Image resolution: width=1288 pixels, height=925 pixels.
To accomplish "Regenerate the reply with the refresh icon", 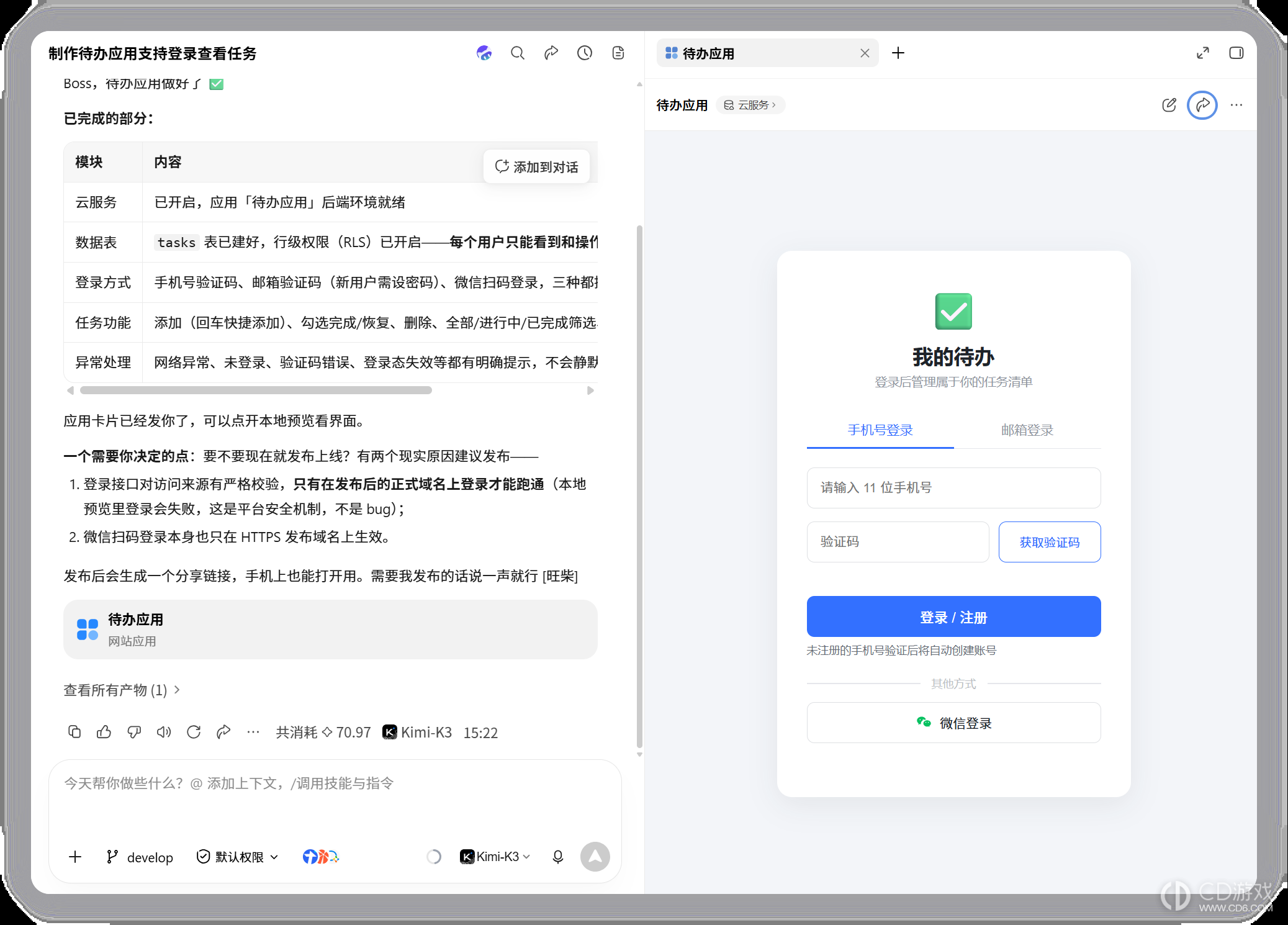I will [x=194, y=732].
